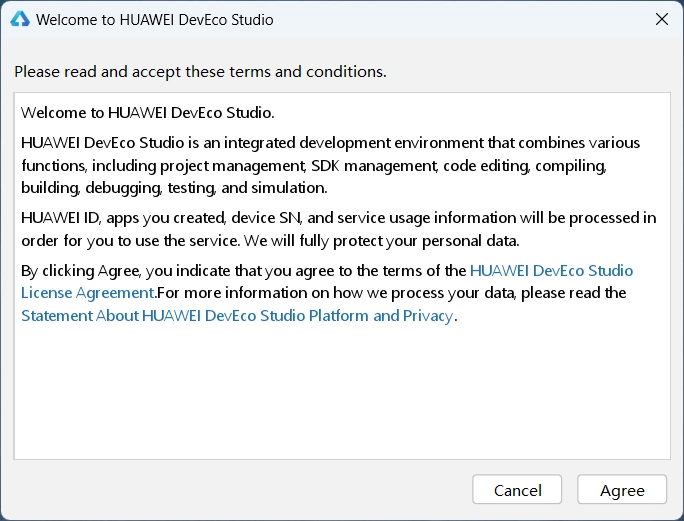Open the HUAWEI DevEco Studio License Agreement link
The height and width of the screenshot is (521, 684).
[551, 270]
